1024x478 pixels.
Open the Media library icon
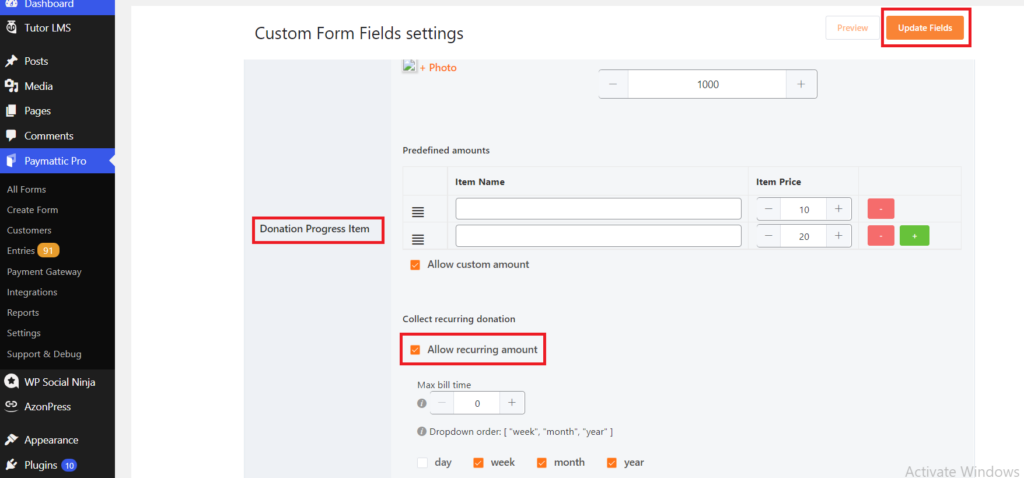point(11,86)
